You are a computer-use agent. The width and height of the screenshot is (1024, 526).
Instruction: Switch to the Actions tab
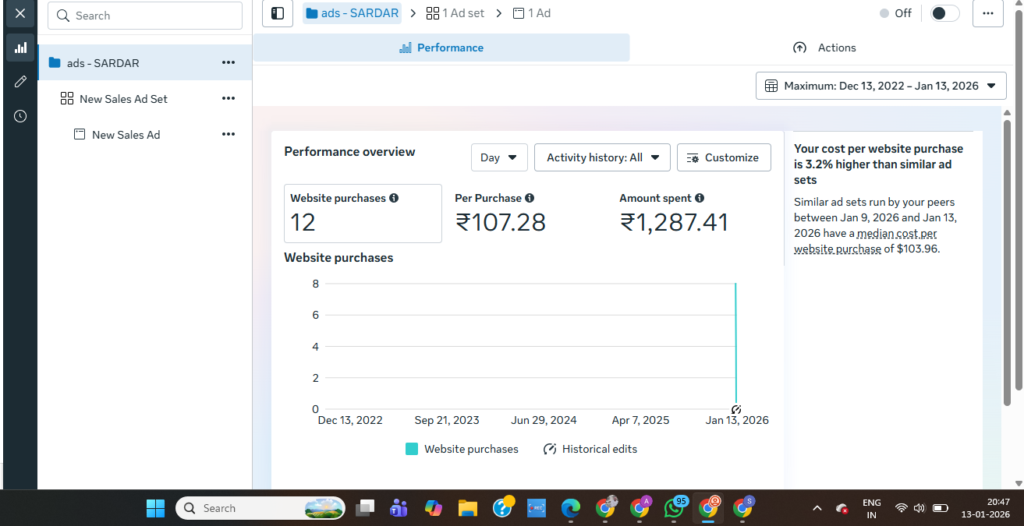825,48
